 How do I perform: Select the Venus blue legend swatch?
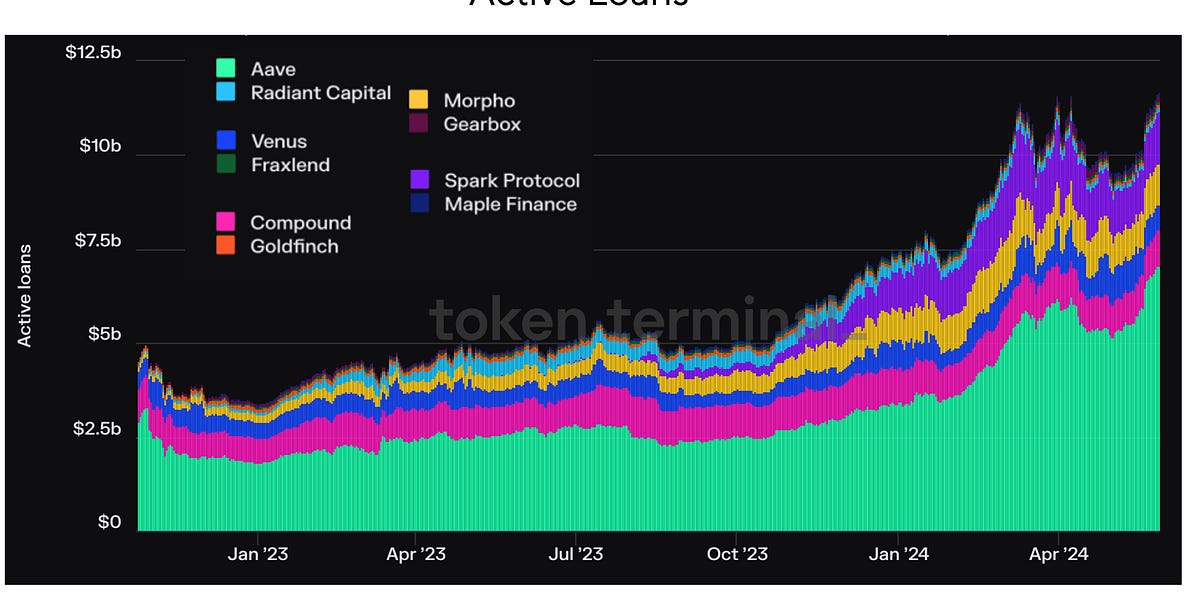pyautogui.click(x=226, y=141)
